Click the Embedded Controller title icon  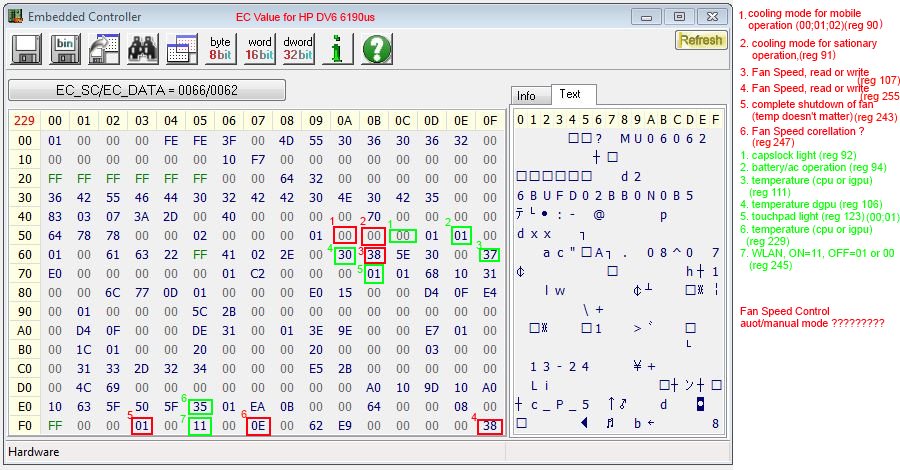click(x=15, y=17)
